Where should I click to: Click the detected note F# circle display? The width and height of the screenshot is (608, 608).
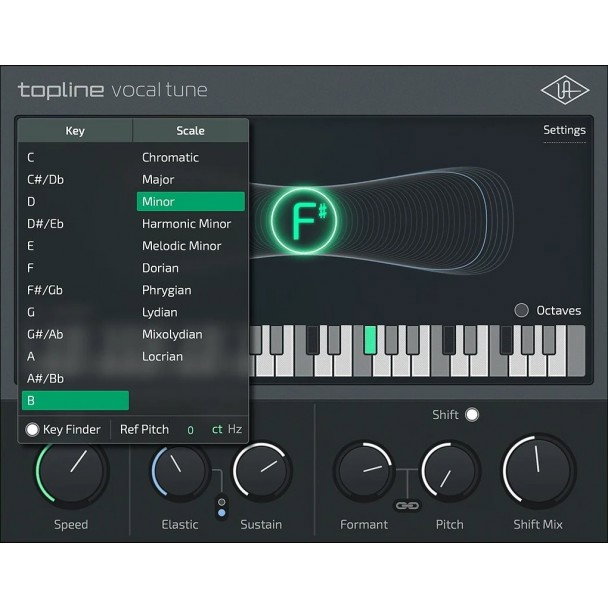[x=304, y=221]
